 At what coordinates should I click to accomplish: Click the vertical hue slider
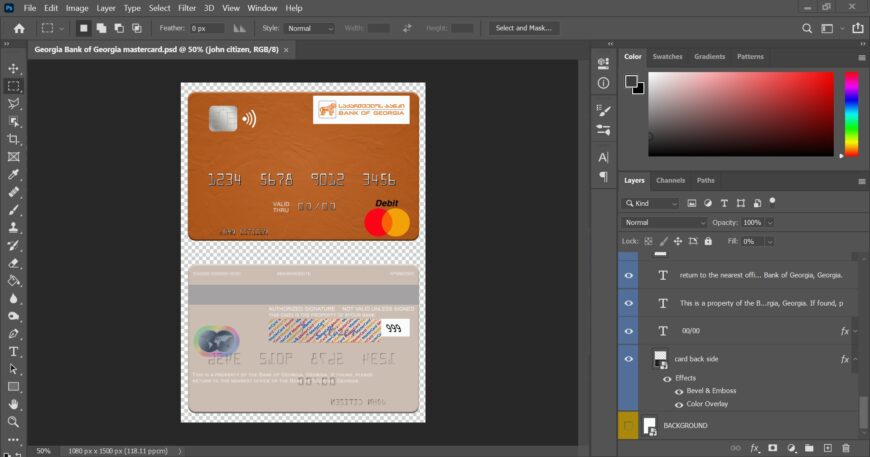click(851, 114)
